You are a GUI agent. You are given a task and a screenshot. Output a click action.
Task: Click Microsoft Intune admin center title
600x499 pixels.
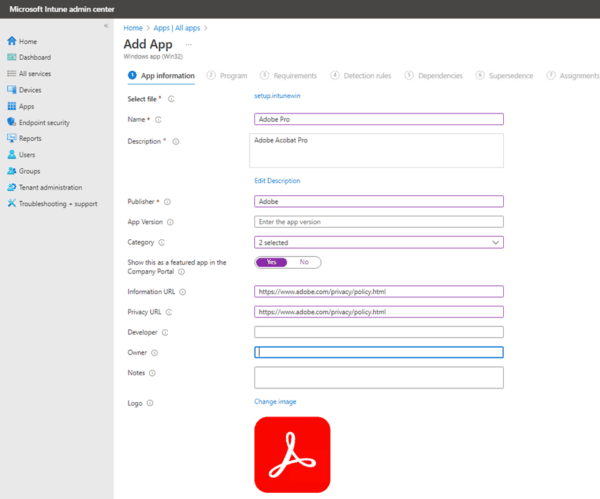click(x=62, y=9)
